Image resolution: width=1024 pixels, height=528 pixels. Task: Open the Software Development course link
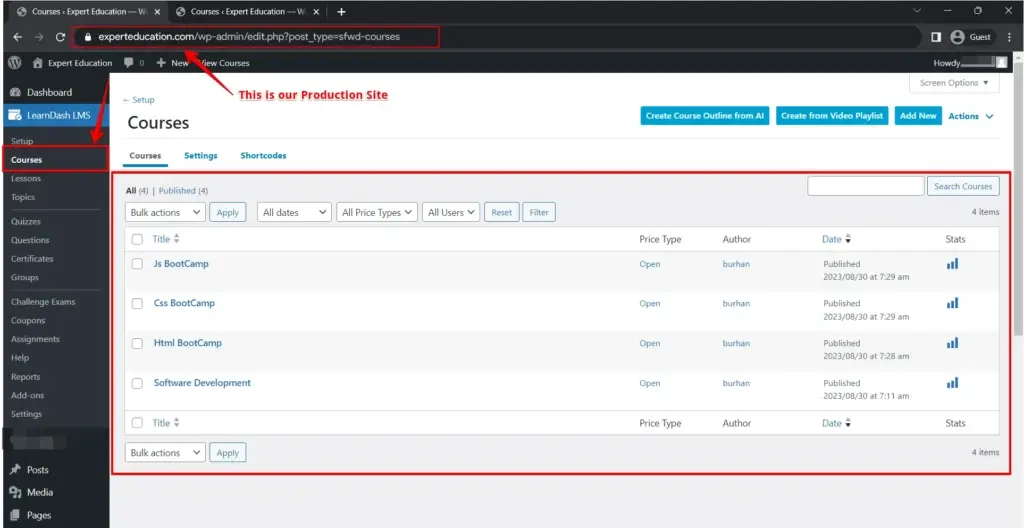pyautogui.click(x=202, y=382)
